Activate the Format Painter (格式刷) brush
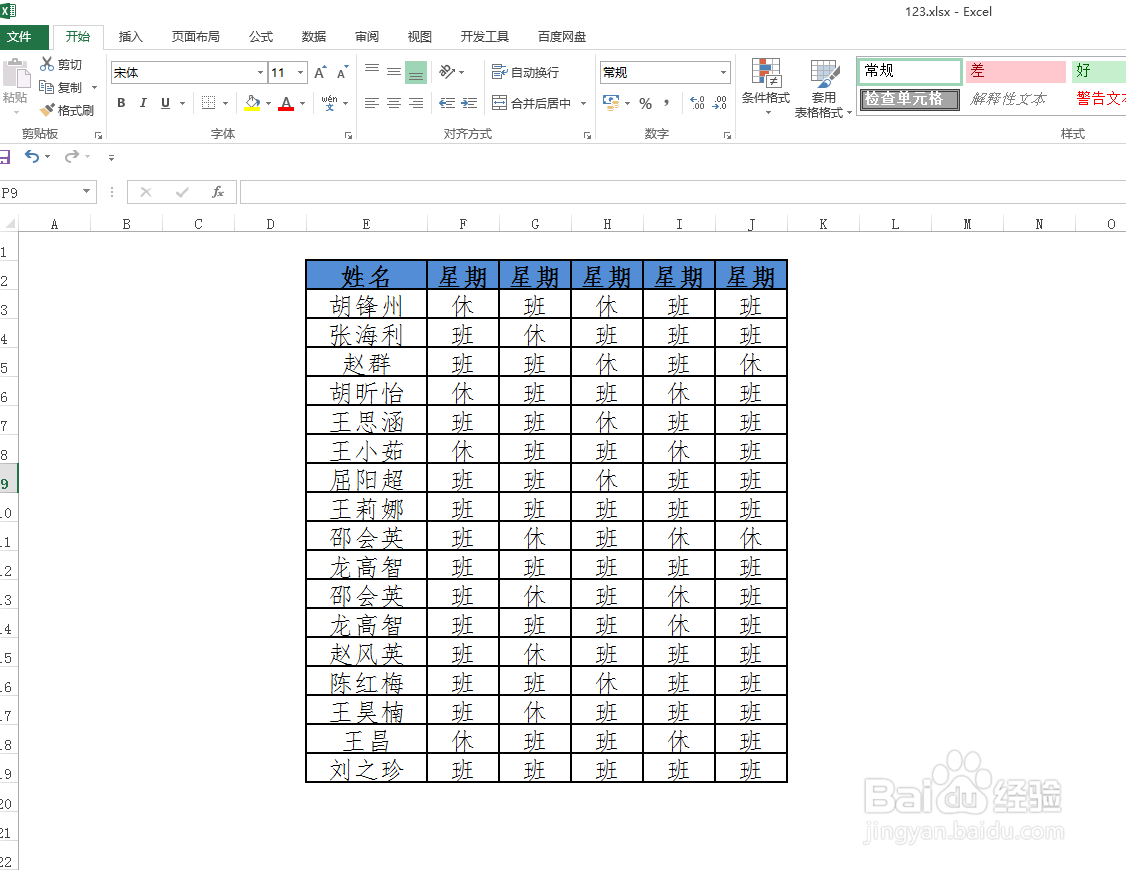Image resolution: width=1126 pixels, height=870 pixels. tap(47, 110)
